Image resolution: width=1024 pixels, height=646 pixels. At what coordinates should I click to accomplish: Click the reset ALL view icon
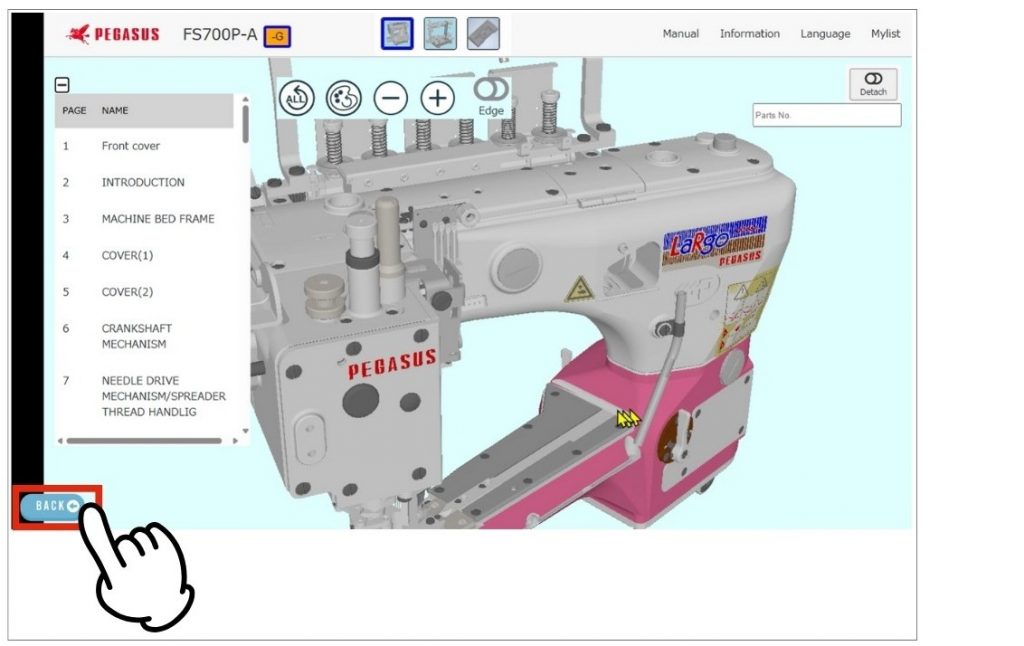click(x=297, y=97)
